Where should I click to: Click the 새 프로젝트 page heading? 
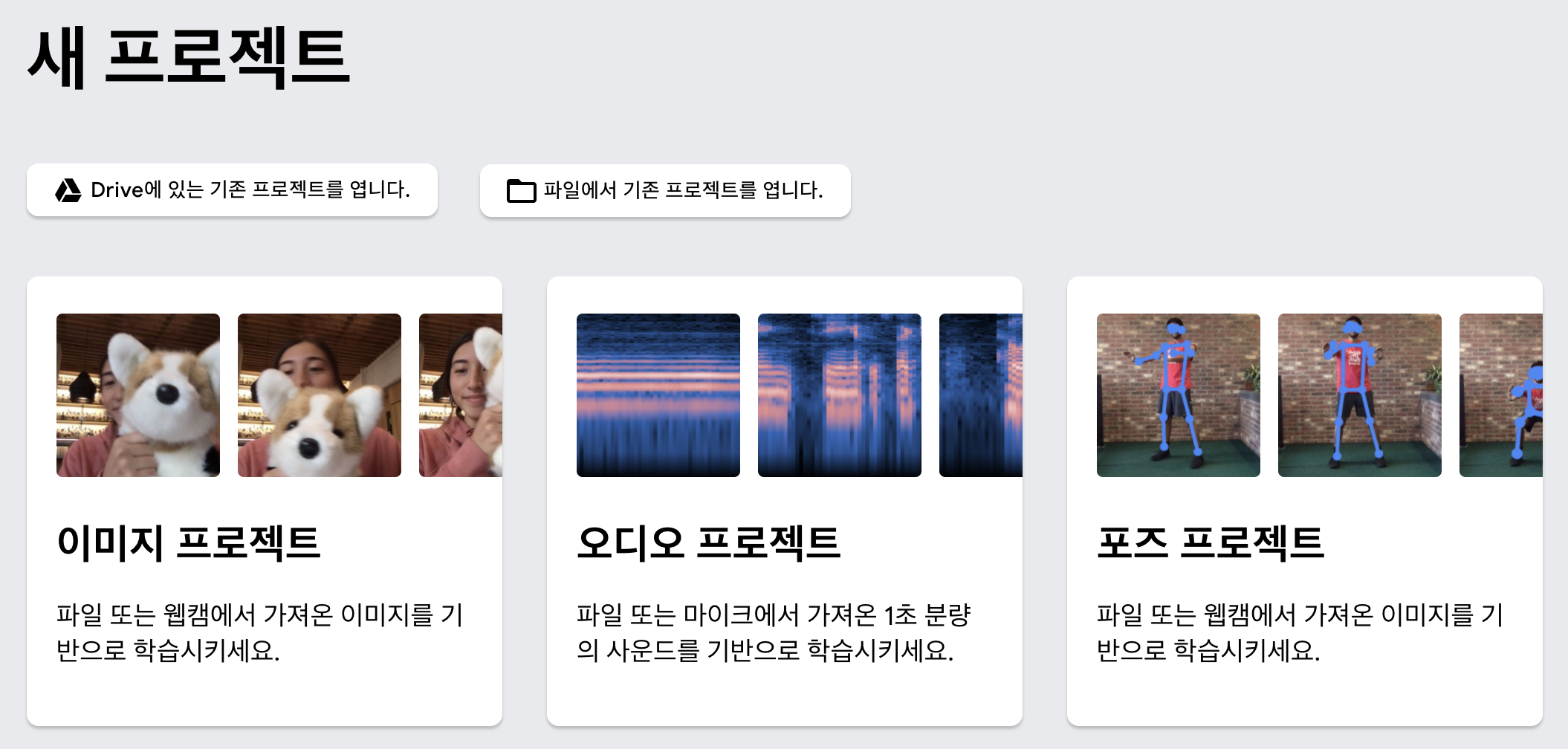[x=189, y=57]
